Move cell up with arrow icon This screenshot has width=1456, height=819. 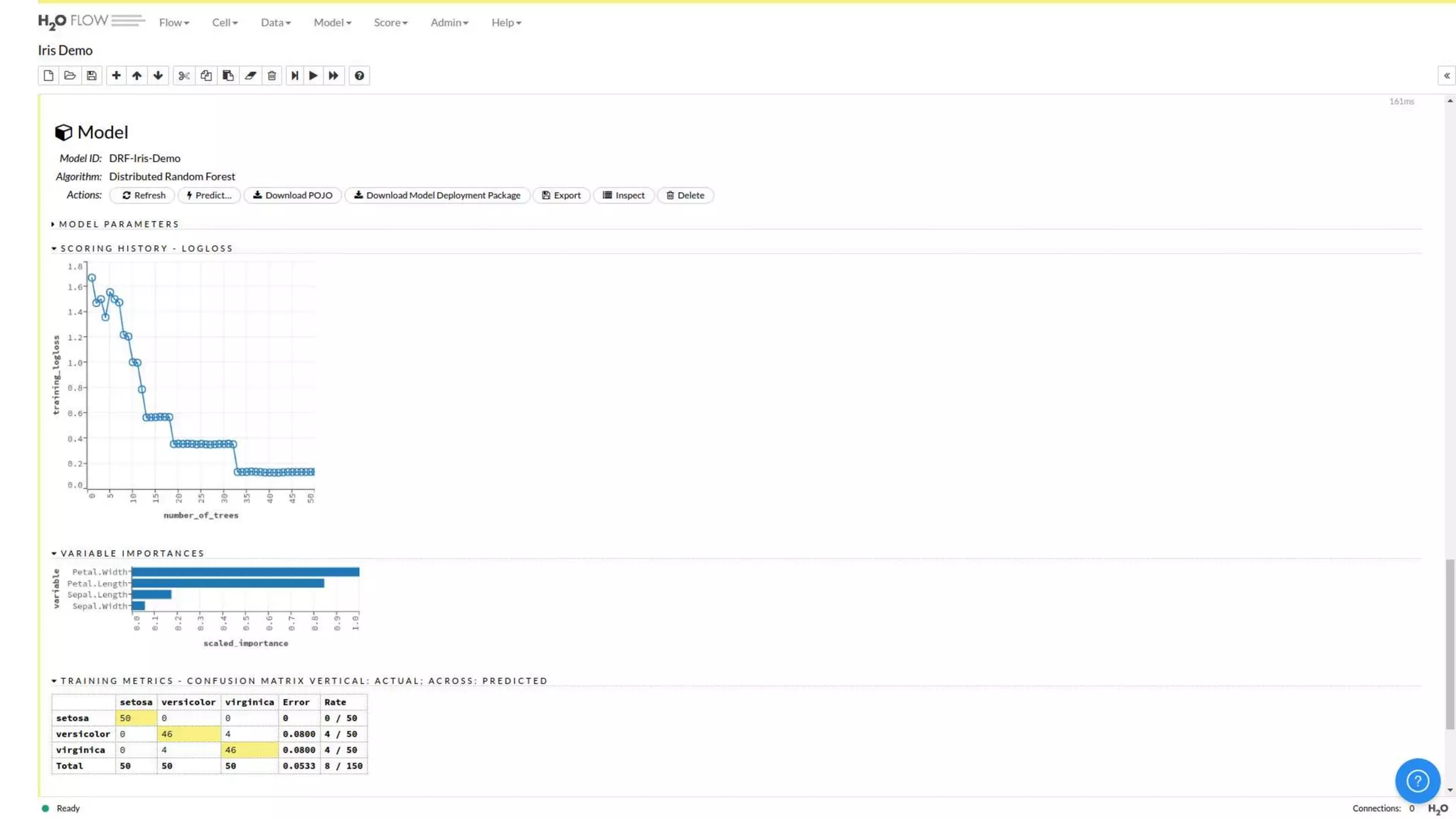pos(136,75)
